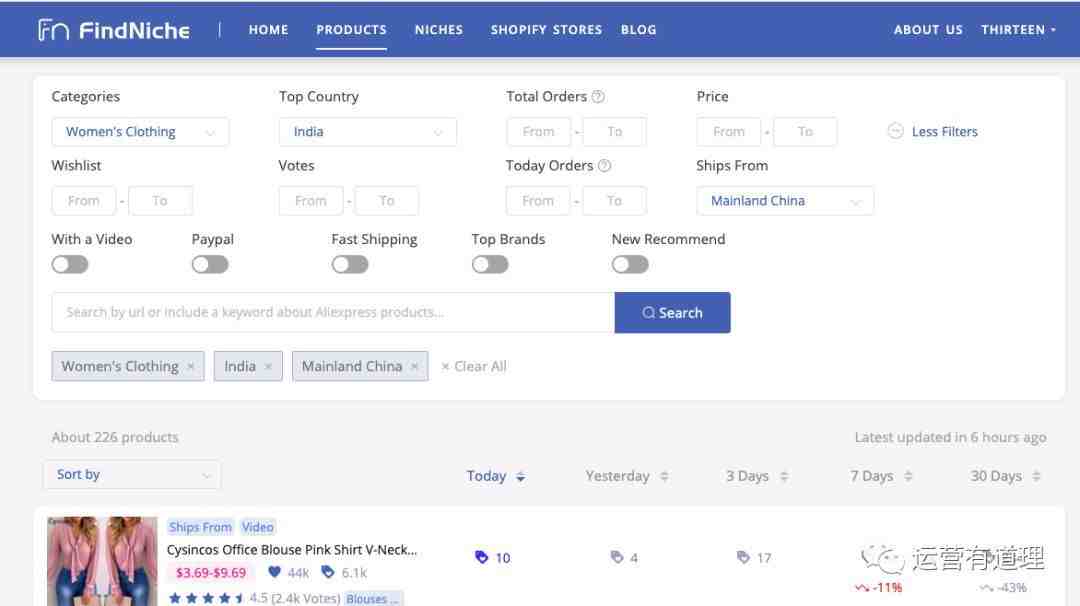Go to the NICHES menu item

click(439, 30)
